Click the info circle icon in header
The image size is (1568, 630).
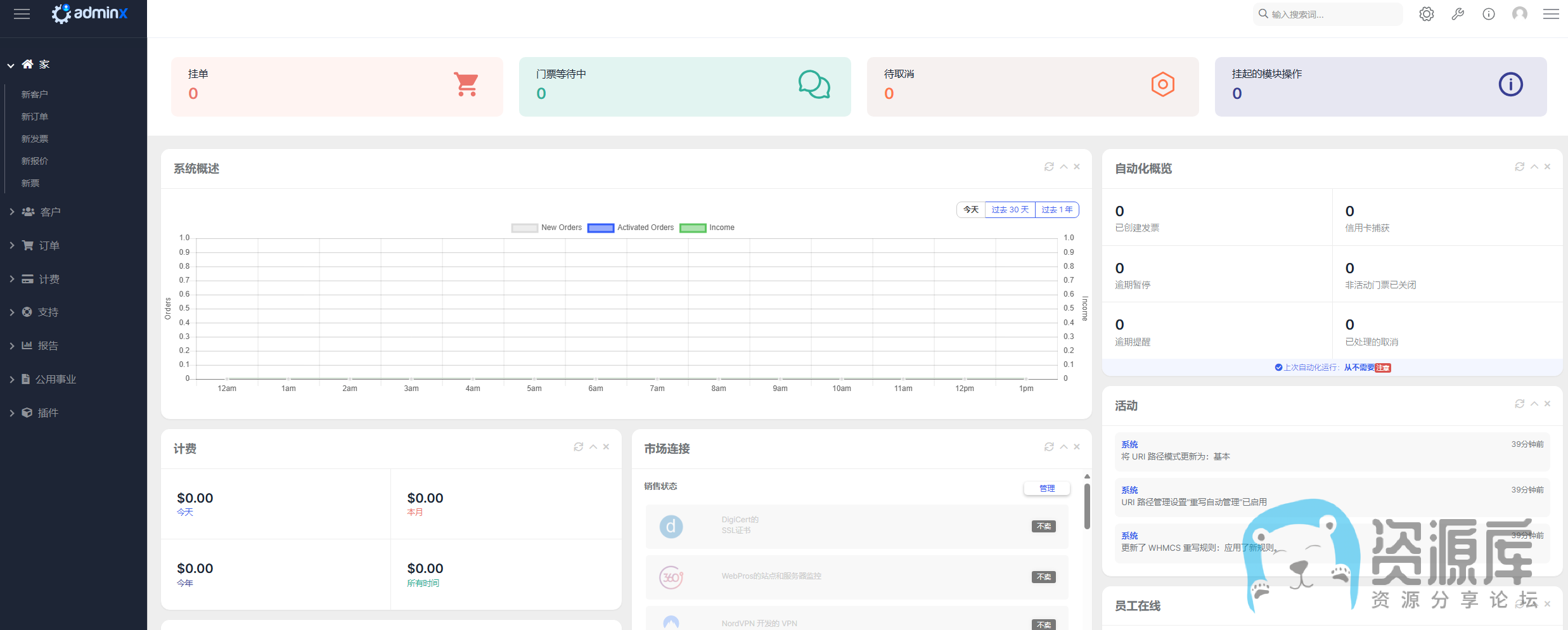coord(1489,14)
